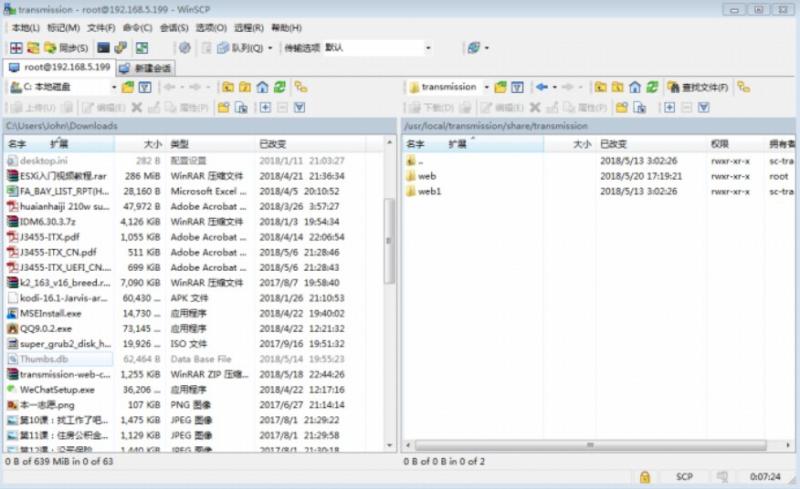Click select files plus icon in remote panel
This screenshot has height=489, width=800.
click(x=669, y=107)
